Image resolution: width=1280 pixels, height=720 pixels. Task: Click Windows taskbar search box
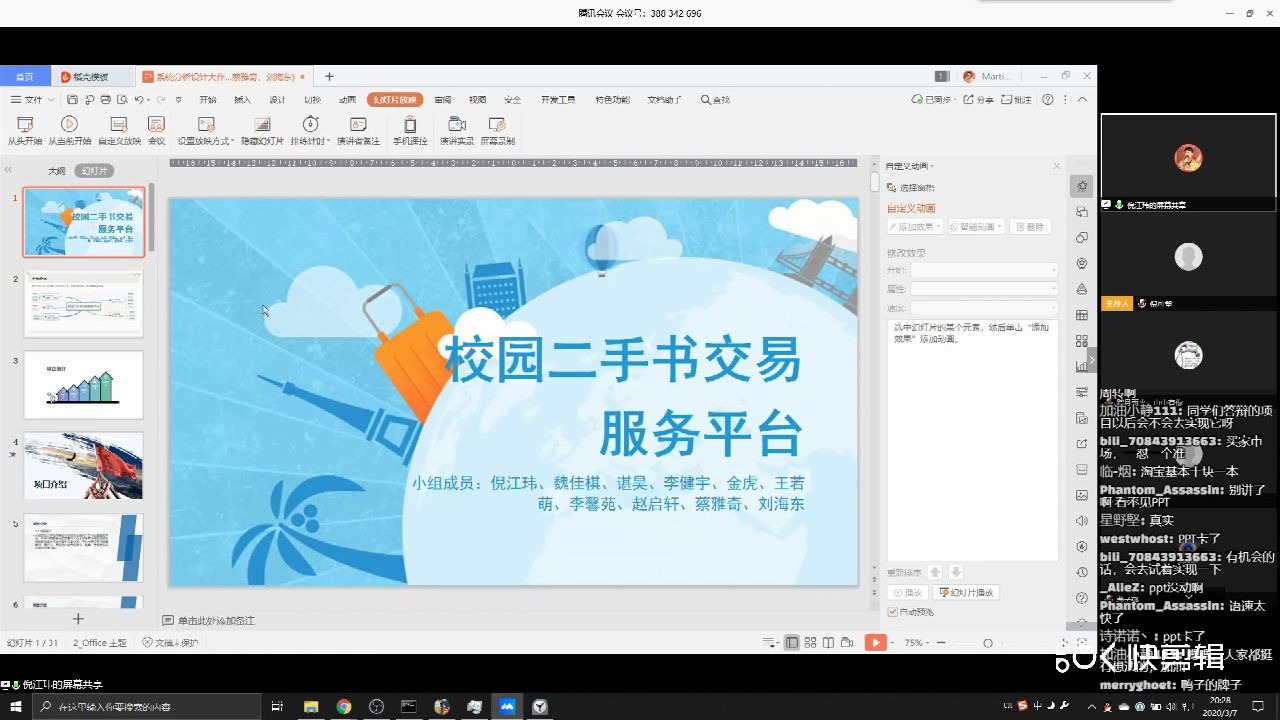pos(148,707)
